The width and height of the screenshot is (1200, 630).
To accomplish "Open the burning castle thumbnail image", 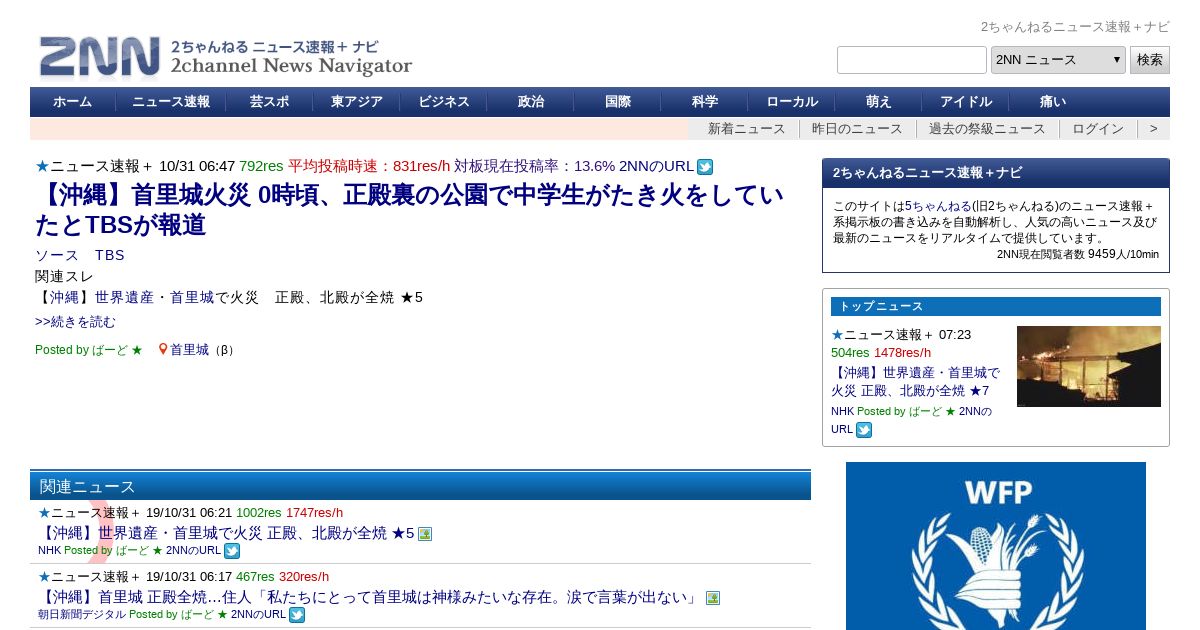I will point(1089,366).
